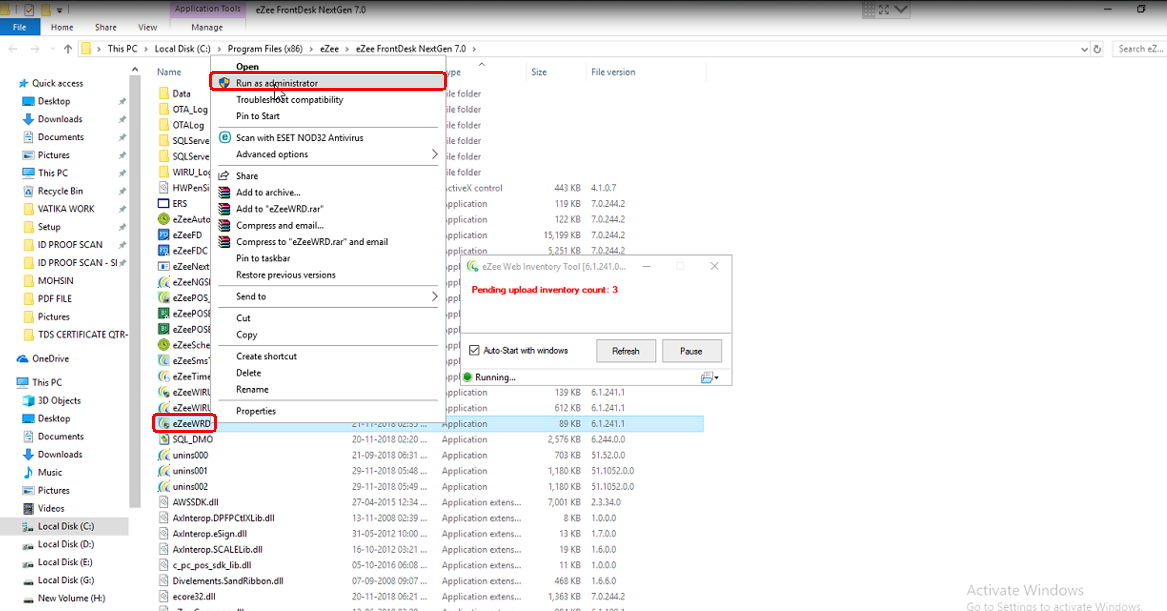The image size is (1167, 611).
Task: Click the Pause button in Inventory Tool
Action: click(691, 351)
